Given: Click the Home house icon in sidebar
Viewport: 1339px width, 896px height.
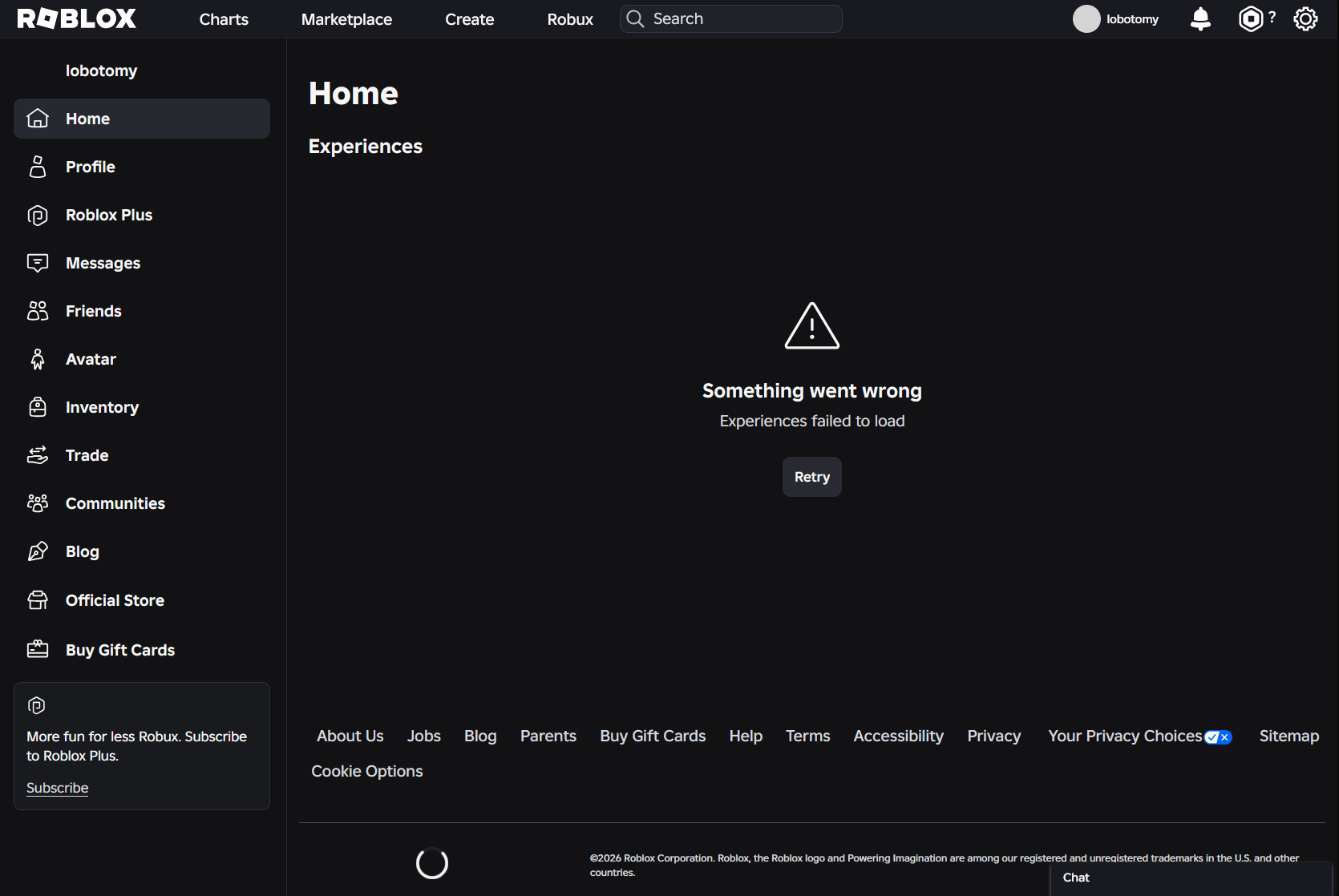Looking at the screenshot, I should tap(38, 119).
